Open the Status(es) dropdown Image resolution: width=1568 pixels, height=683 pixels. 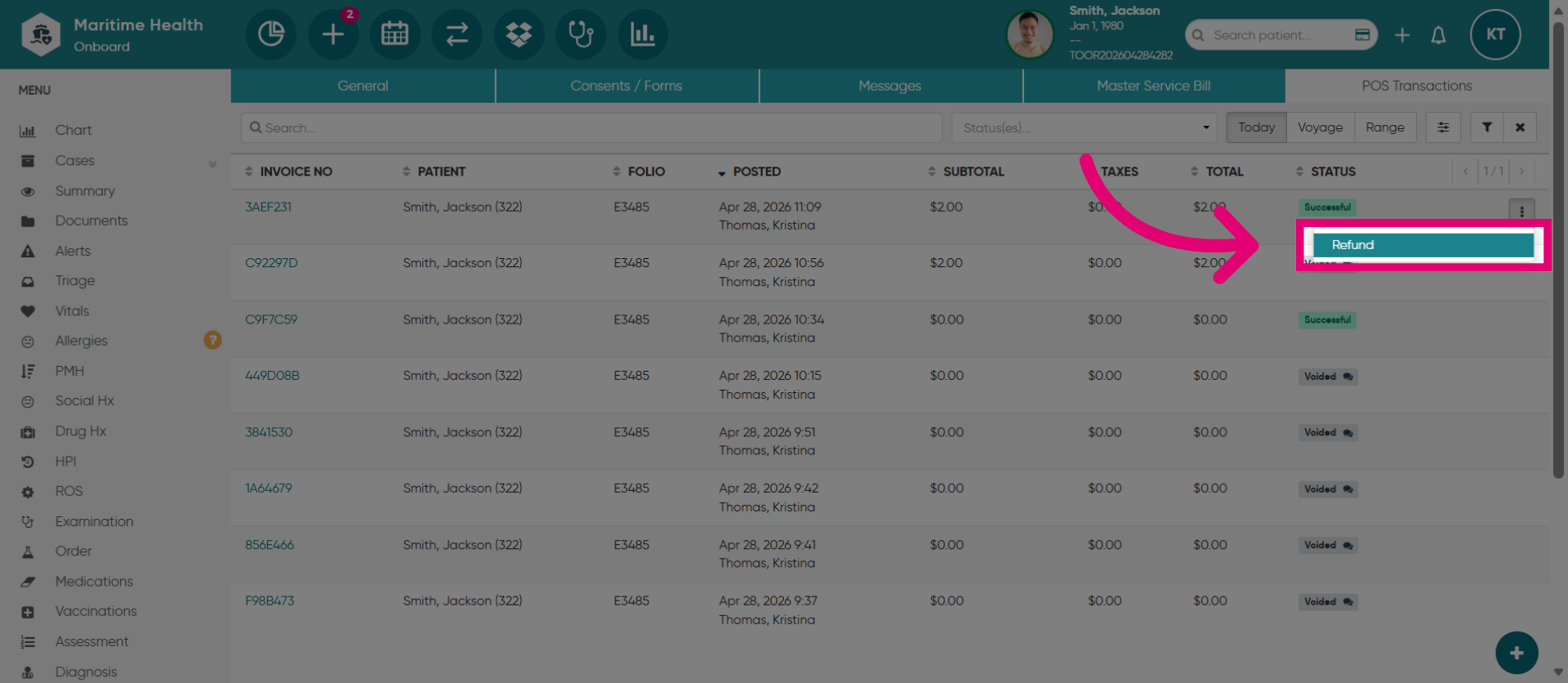(x=1085, y=127)
